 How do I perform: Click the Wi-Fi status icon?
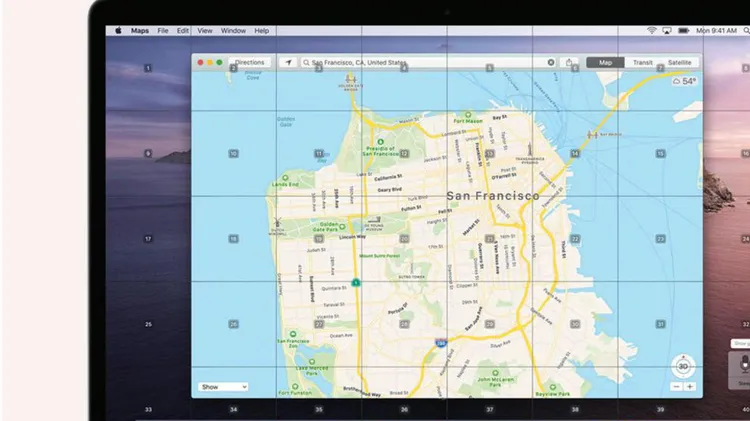(651, 31)
